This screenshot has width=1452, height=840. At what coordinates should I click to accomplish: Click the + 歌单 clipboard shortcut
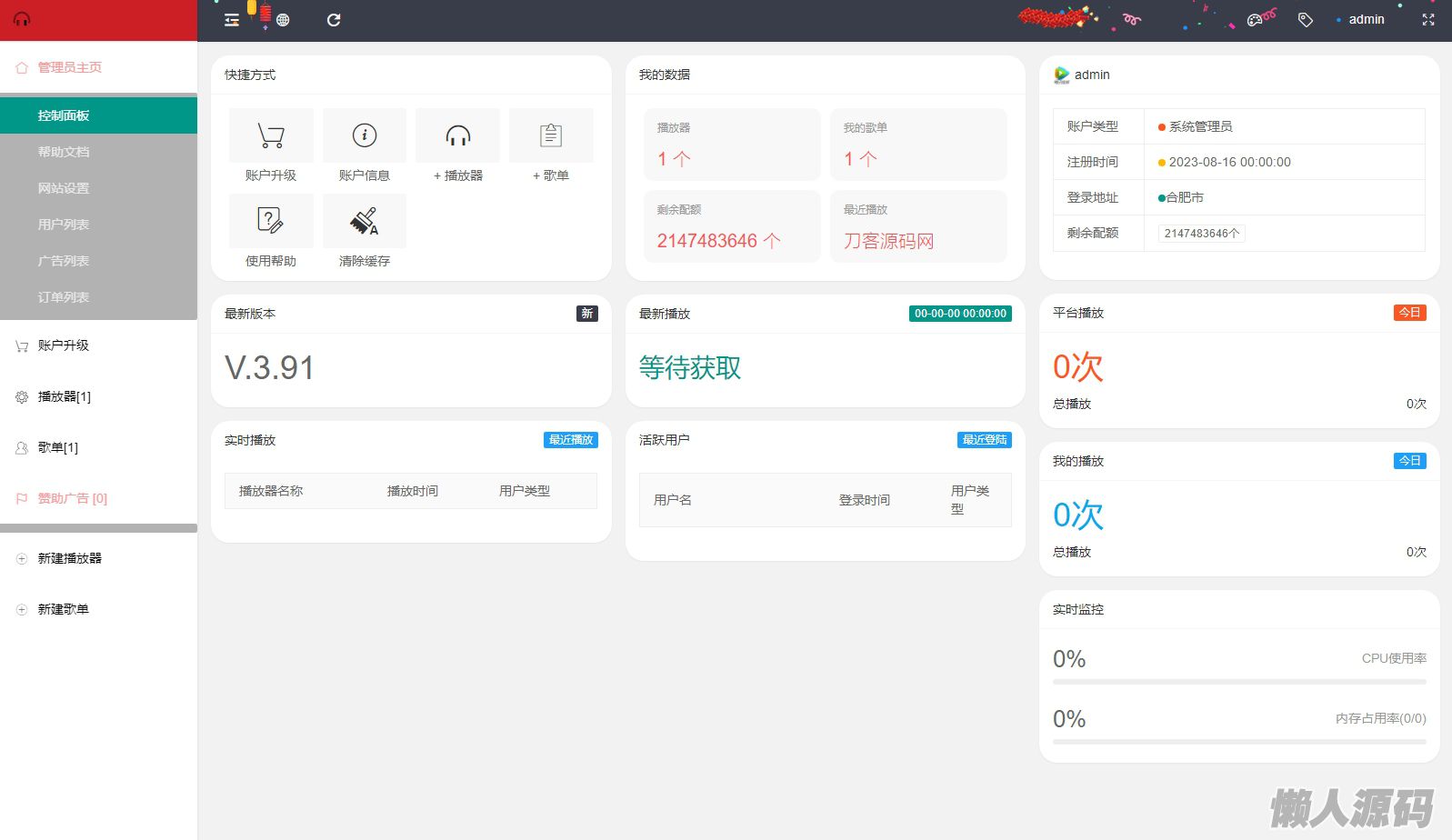click(x=551, y=136)
